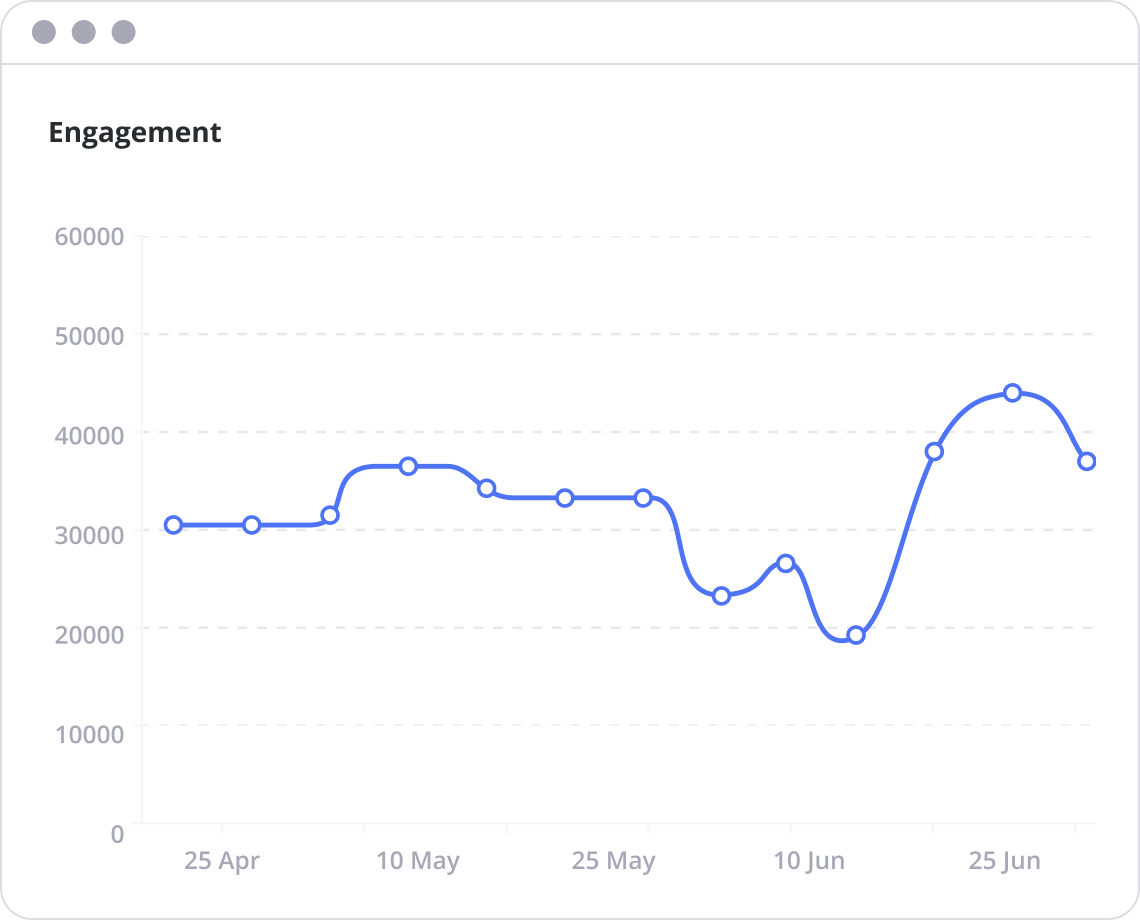The width and height of the screenshot is (1140, 920).
Task: Click the green traffic-light window dot
Action: point(122,31)
